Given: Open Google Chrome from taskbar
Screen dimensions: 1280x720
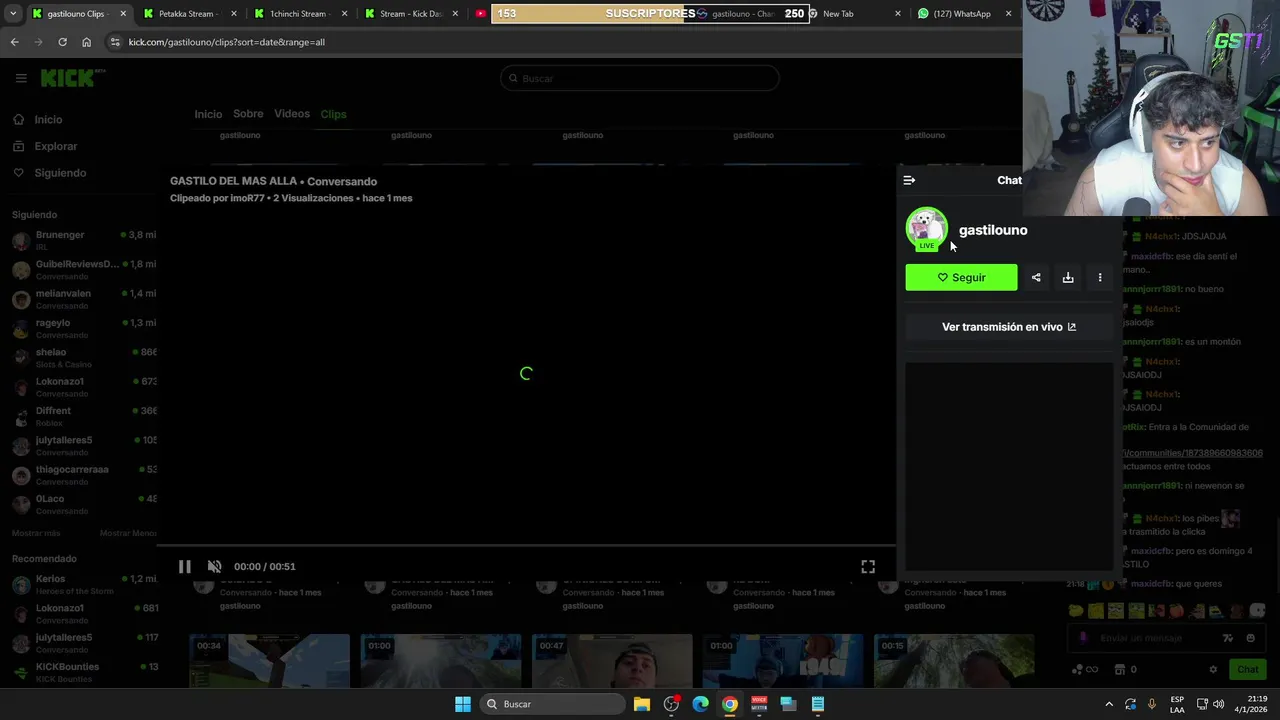Looking at the screenshot, I should click(x=730, y=704).
